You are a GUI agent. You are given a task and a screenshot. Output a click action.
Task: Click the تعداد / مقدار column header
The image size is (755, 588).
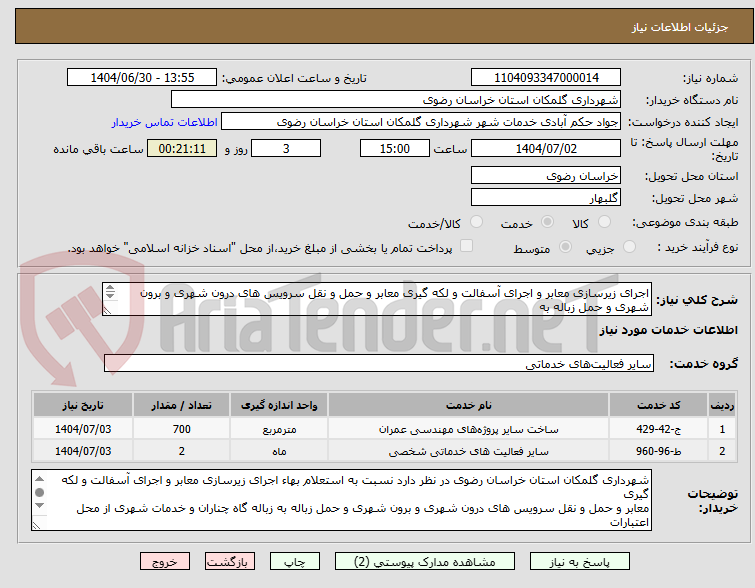pos(182,405)
